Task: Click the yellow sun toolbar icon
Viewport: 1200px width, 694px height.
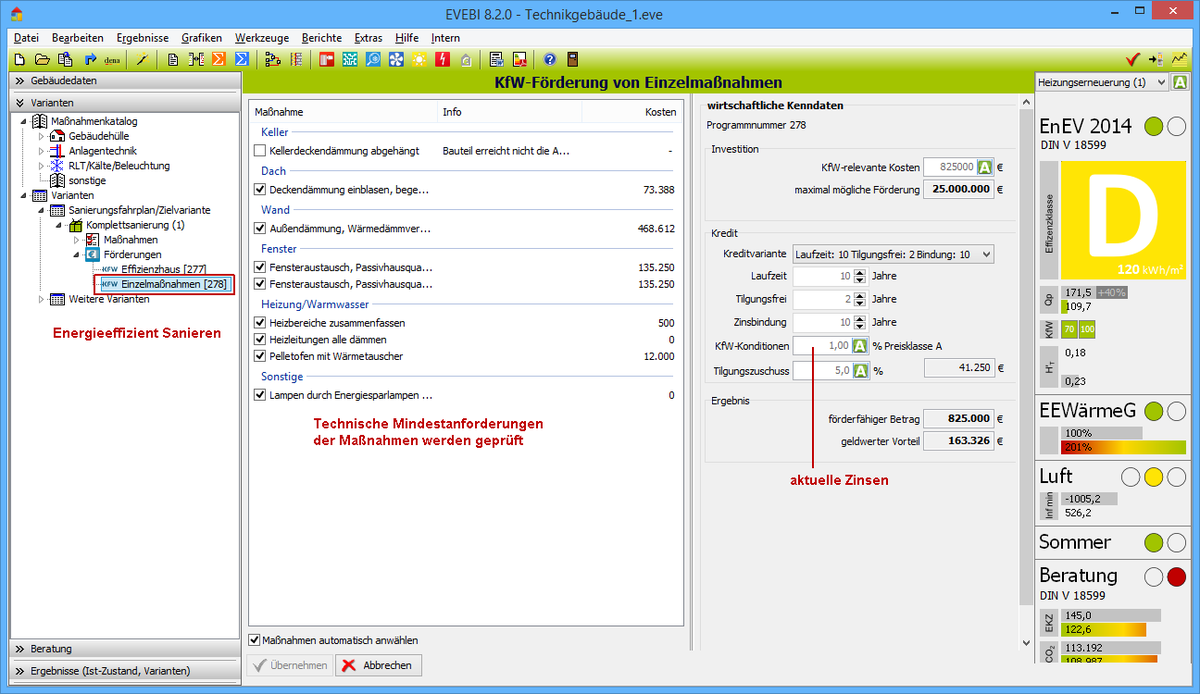Action: (419, 59)
